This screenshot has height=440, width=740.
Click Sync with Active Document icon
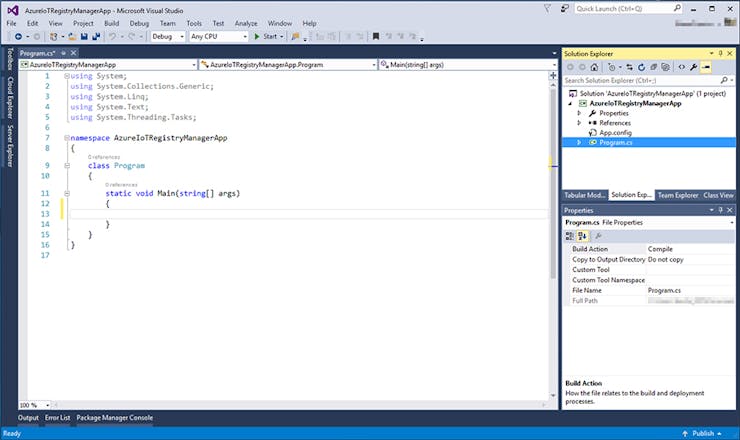pos(630,67)
